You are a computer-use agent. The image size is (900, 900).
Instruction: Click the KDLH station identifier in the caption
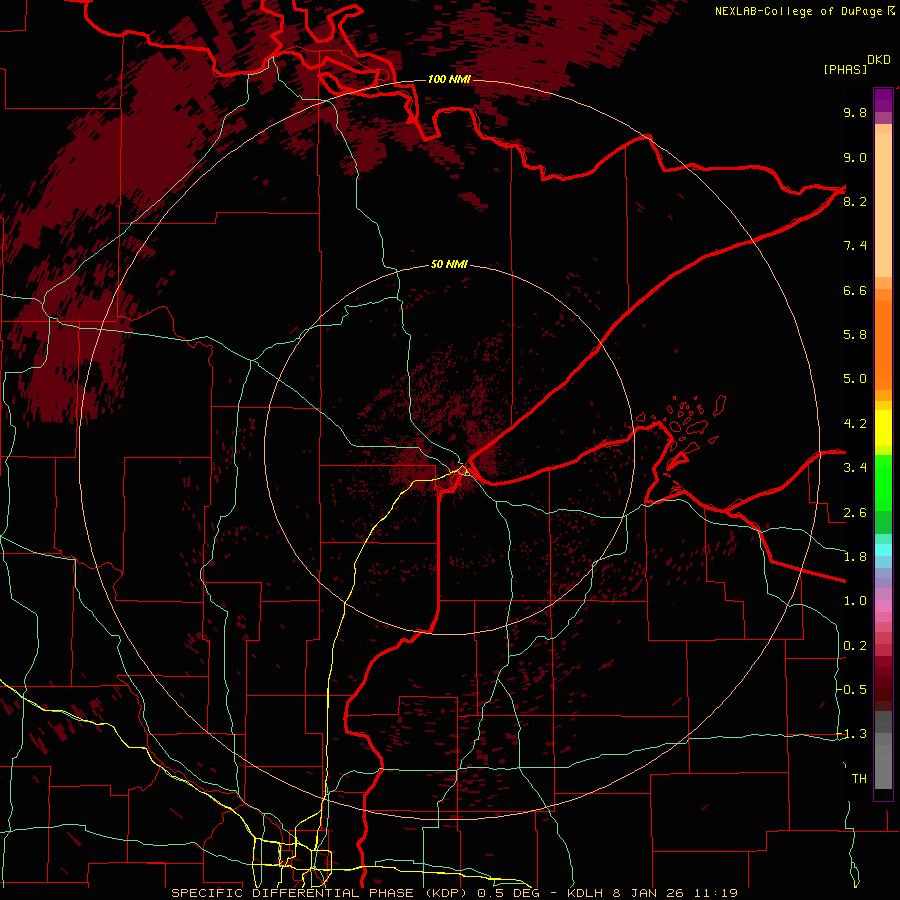click(x=584, y=893)
